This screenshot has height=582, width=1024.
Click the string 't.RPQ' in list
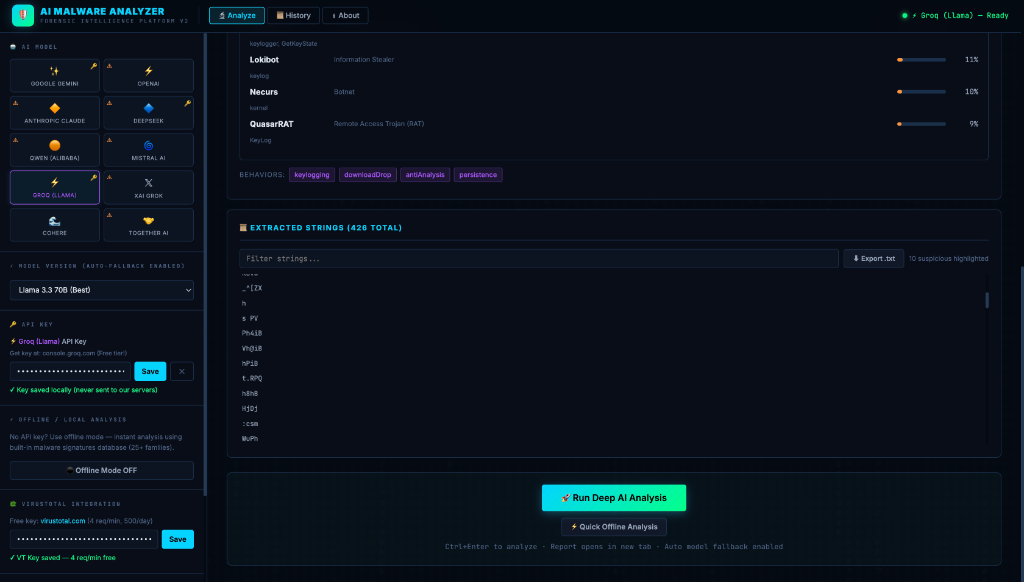click(x=252, y=378)
